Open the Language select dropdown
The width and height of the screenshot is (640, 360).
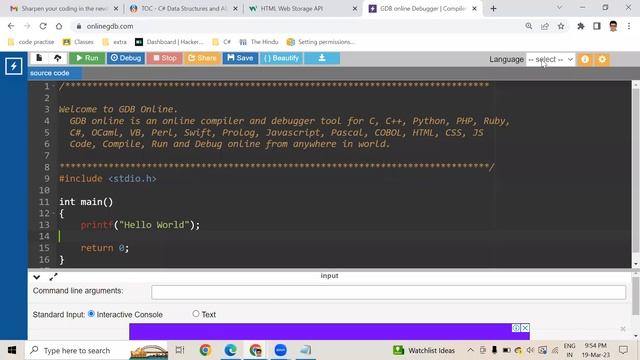(x=550, y=60)
